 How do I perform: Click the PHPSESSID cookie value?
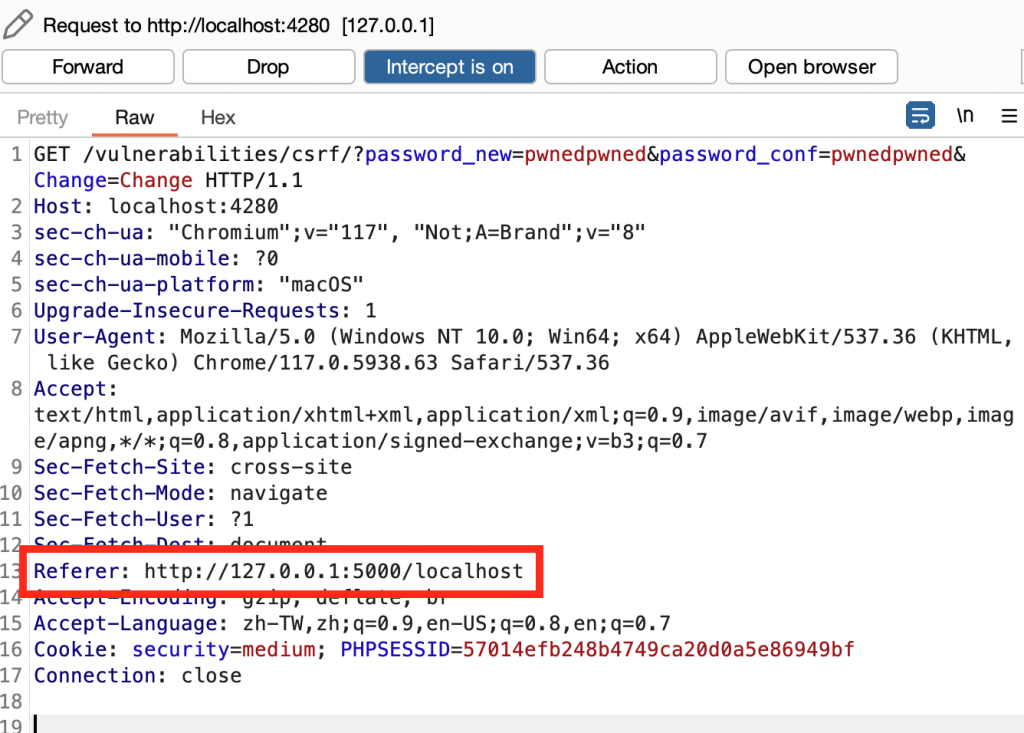click(658, 650)
